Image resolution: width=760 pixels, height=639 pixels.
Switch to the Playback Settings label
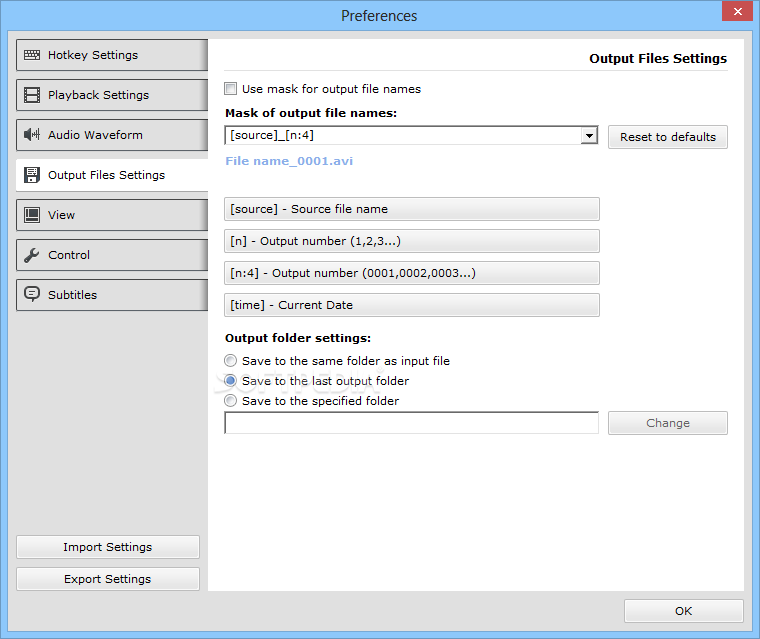click(x=98, y=95)
